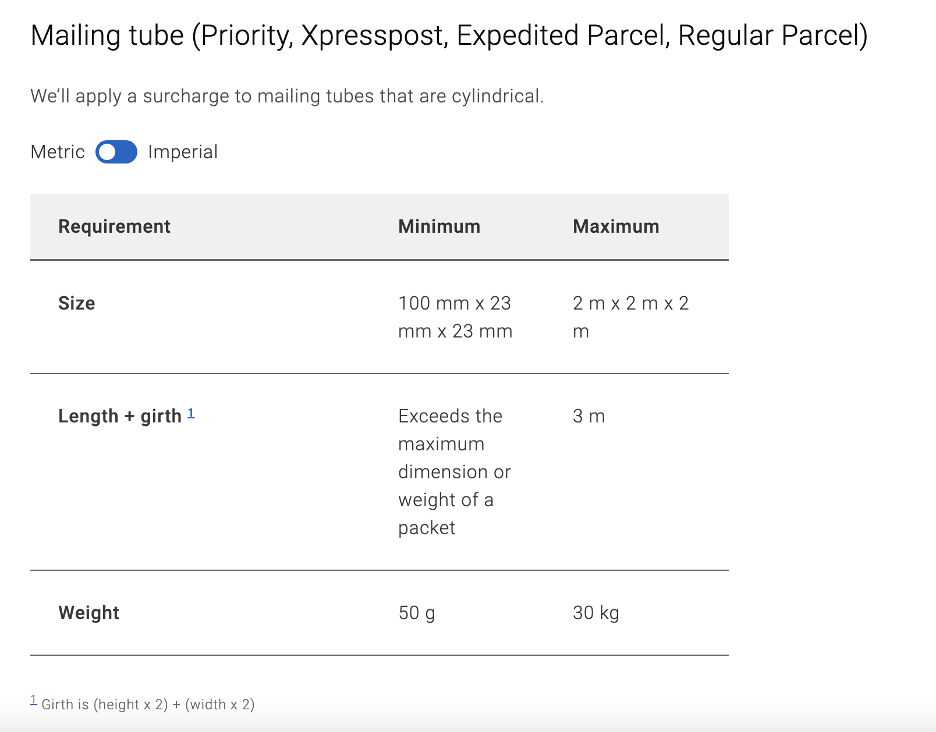This screenshot has height=732, width=936.
Task: Select the Weight row label
Action: [89, 613]
